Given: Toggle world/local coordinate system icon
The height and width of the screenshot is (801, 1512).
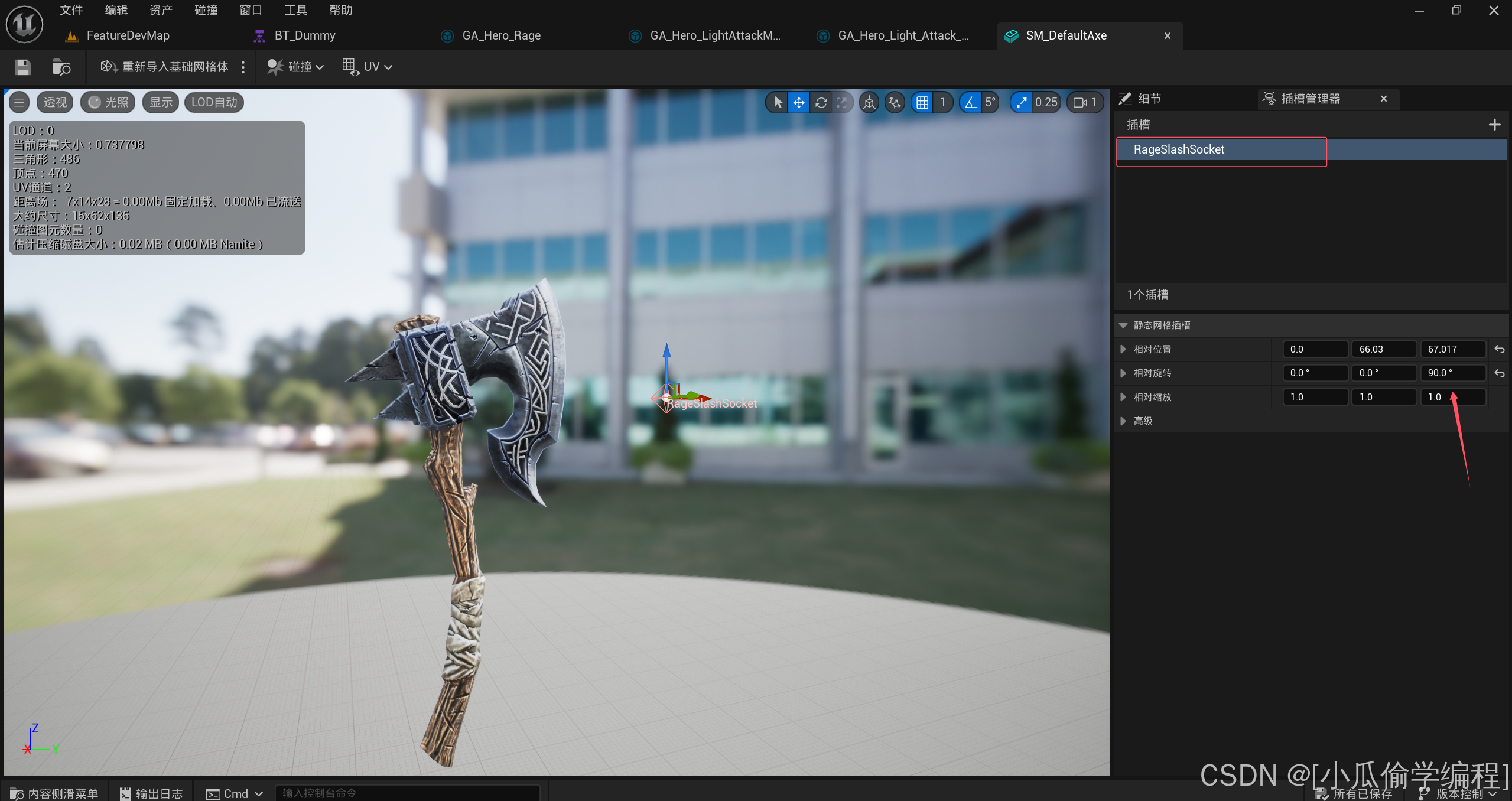Looking at the screenshot, I should tap(869, 102).
